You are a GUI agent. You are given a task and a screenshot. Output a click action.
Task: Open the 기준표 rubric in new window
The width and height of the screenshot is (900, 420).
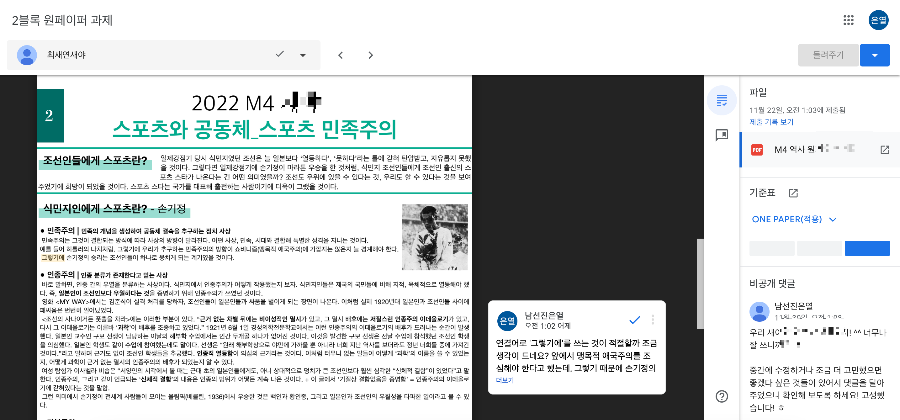[793, 193]
